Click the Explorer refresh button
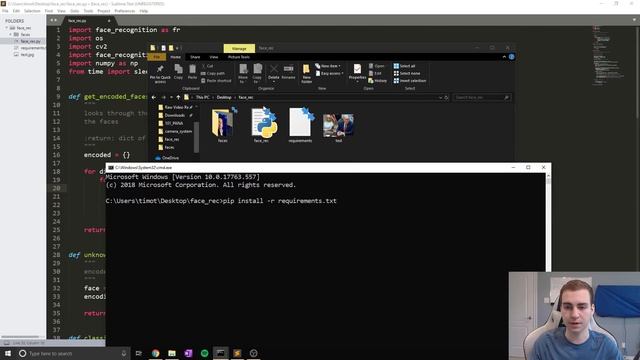 [446, 98]
